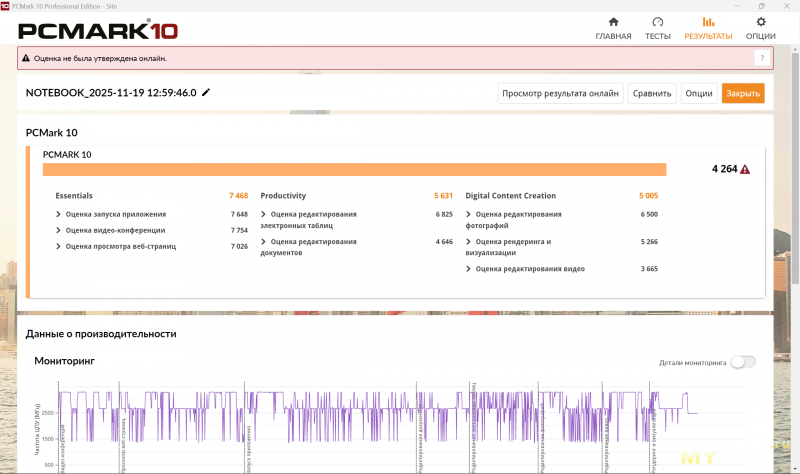The width and height of the screenshot is (800, 474).
Task: Open the ОПЦИИ gear icon
Action: click(x=761, y=21)
